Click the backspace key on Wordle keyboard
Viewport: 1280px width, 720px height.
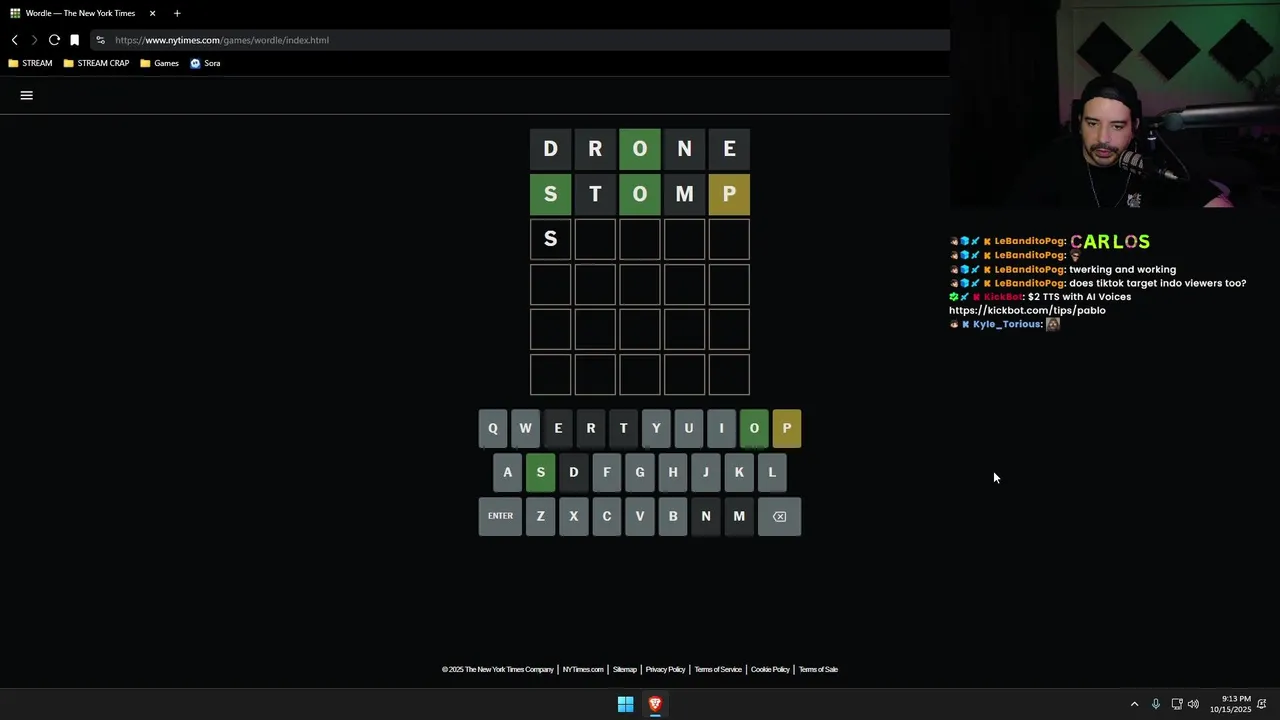(x=779, y=516)
